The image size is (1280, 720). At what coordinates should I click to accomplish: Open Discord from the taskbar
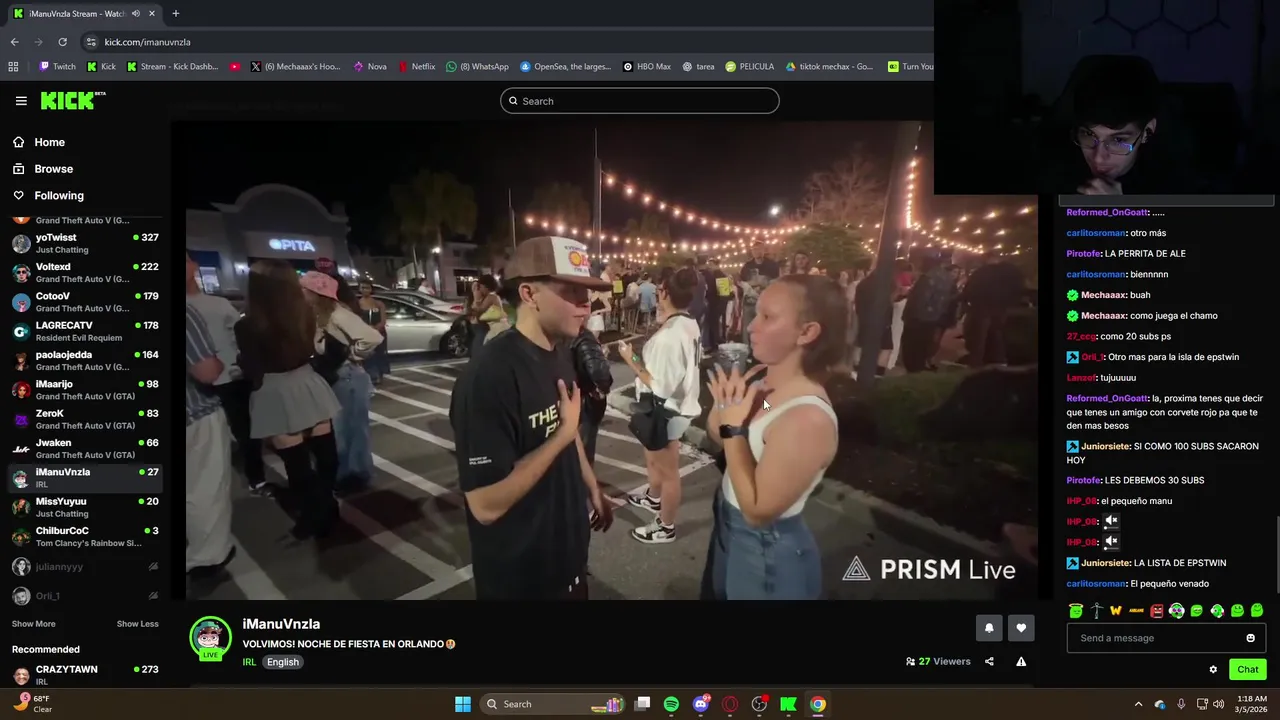point(701,704)
